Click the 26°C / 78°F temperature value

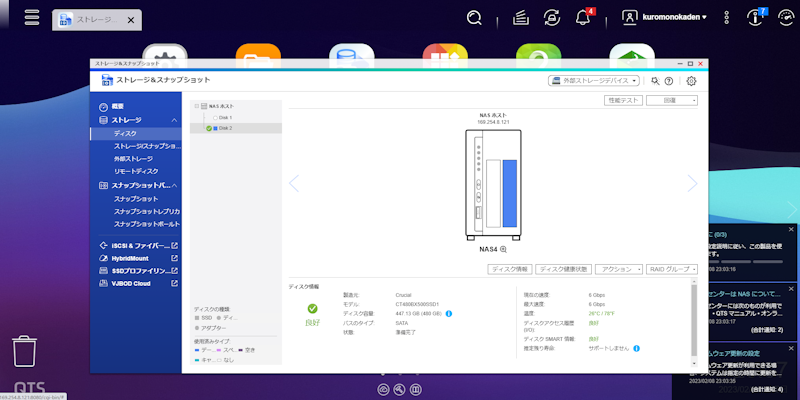click(601, 313)
